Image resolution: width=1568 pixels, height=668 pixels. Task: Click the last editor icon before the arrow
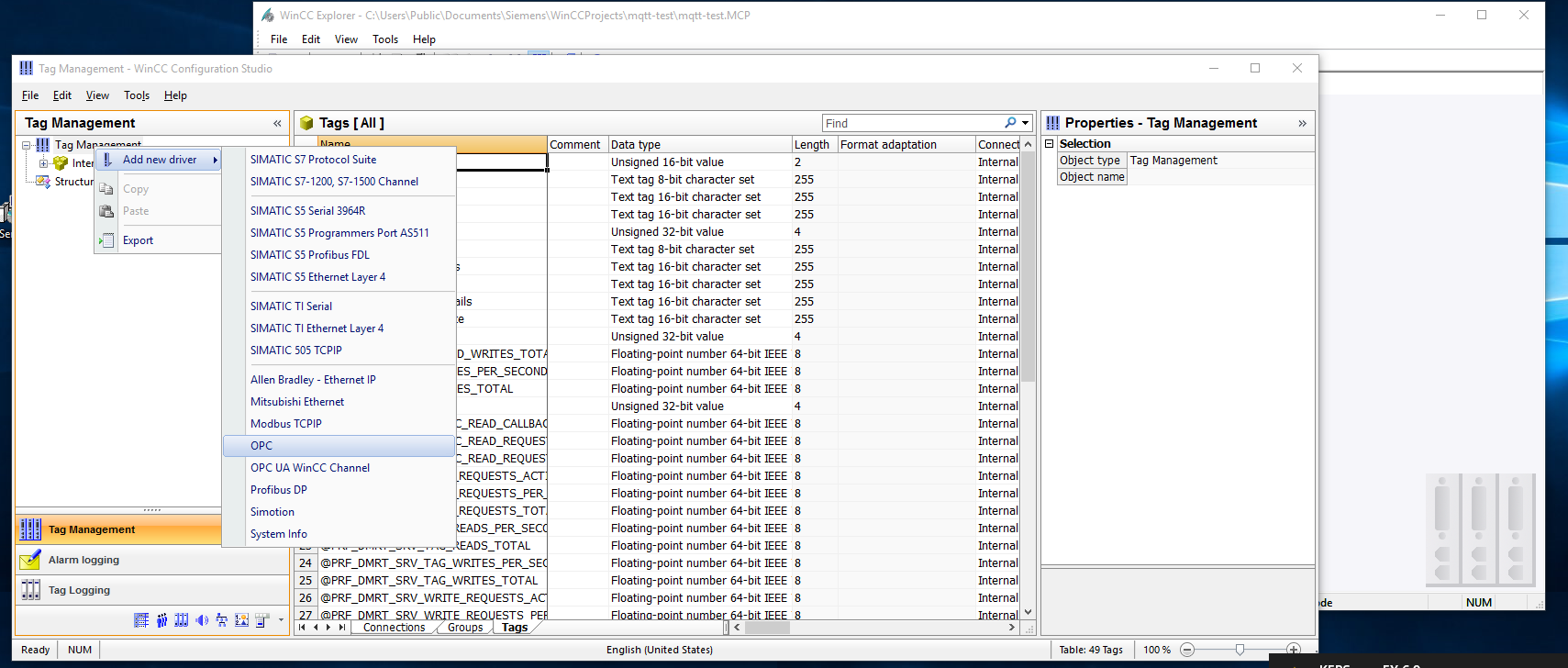(262, 620)
